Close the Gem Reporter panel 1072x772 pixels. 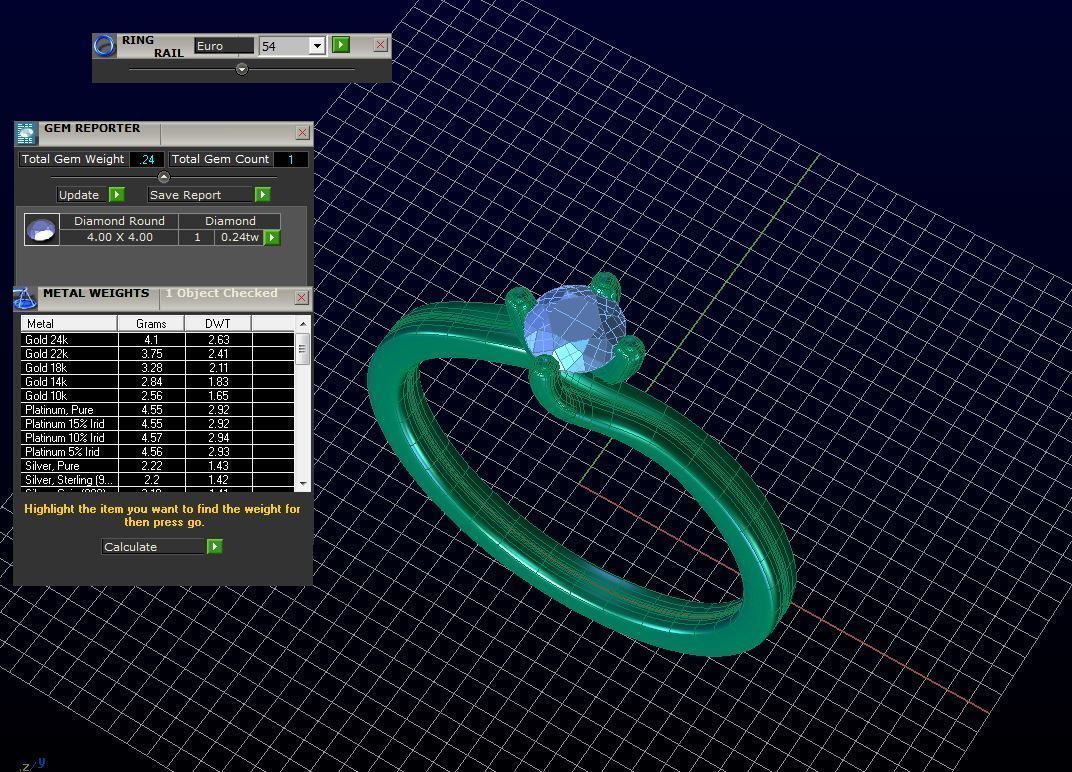pyautogui.click(x=302, y=133)
